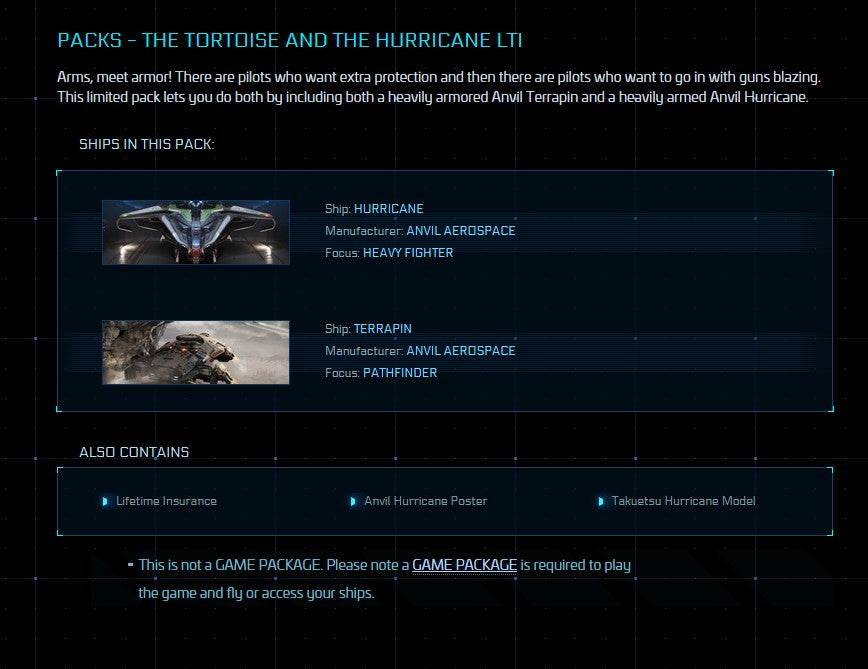Viewport: 868px width, 669px height.
Task: Open the TERRAPIN ship link
Action: [x=382, y=328]
